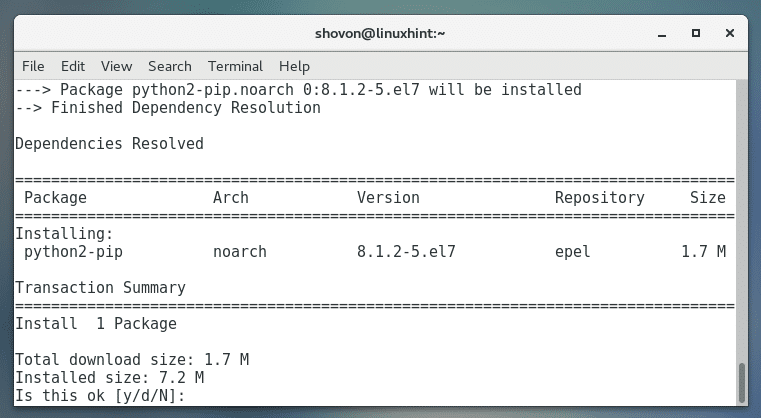Open the Edit menu

tap(72, 66)
